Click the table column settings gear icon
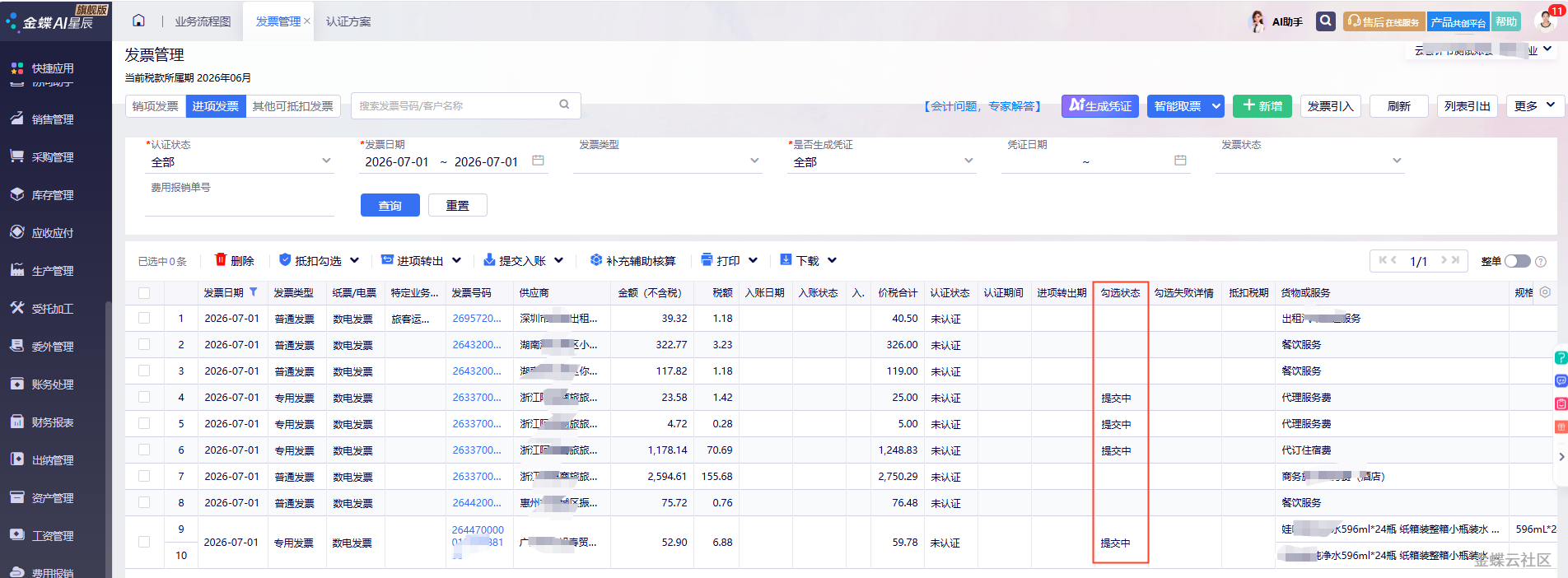 1545,292
